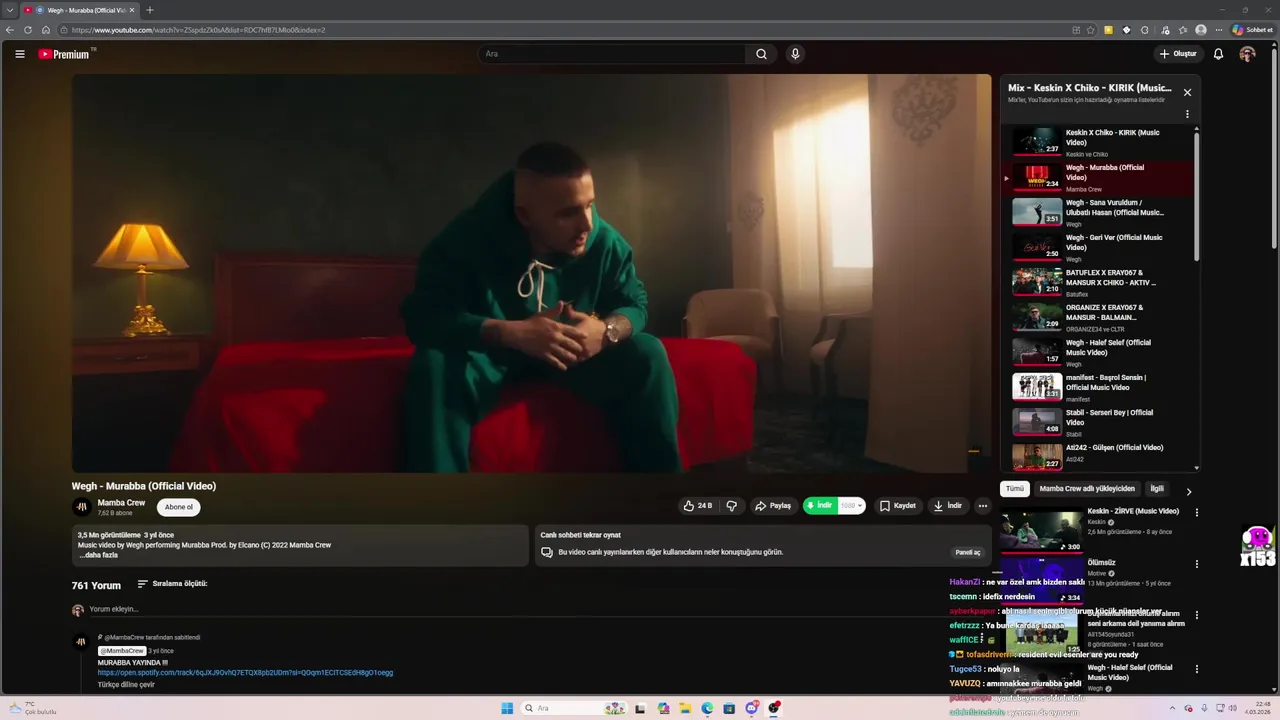Subscribe with Abone ol button
This screenshot has height=720, width=1280.
[x=179, y=507]
